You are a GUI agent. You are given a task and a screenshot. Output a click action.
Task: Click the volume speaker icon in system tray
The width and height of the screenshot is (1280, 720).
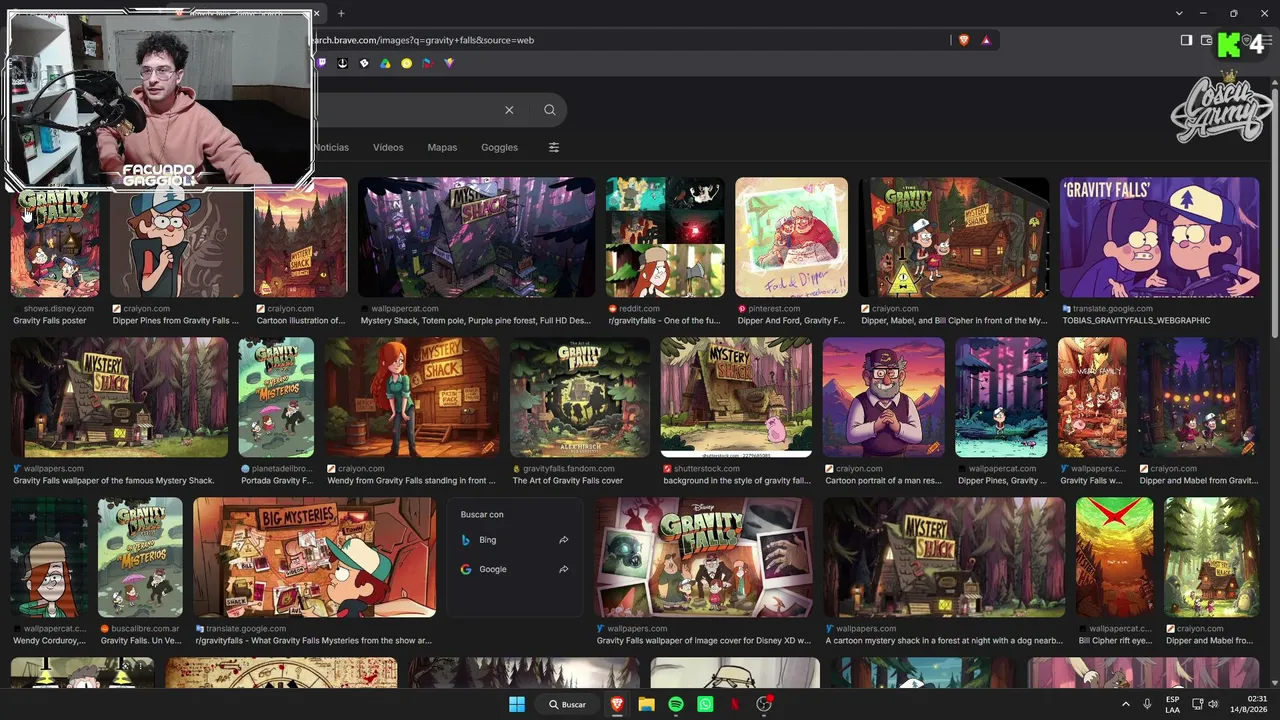point(1215,704)
